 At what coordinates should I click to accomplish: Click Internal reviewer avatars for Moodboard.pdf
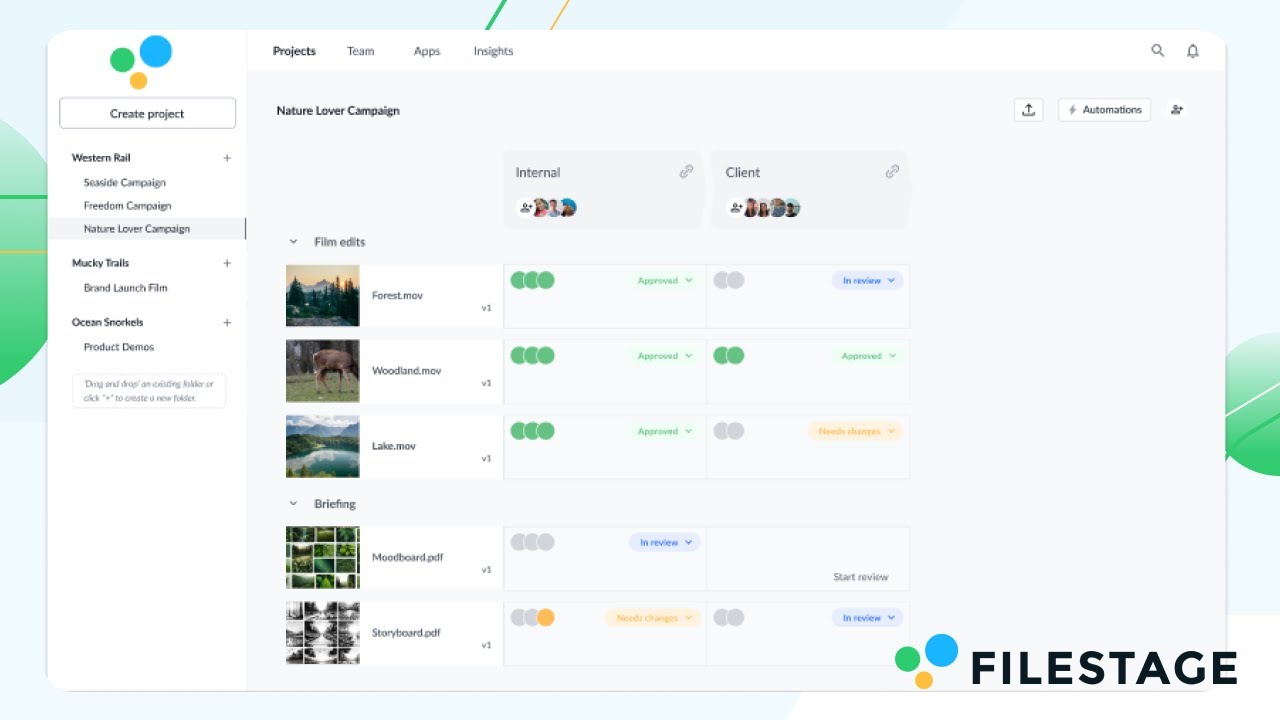coord(532,542)
